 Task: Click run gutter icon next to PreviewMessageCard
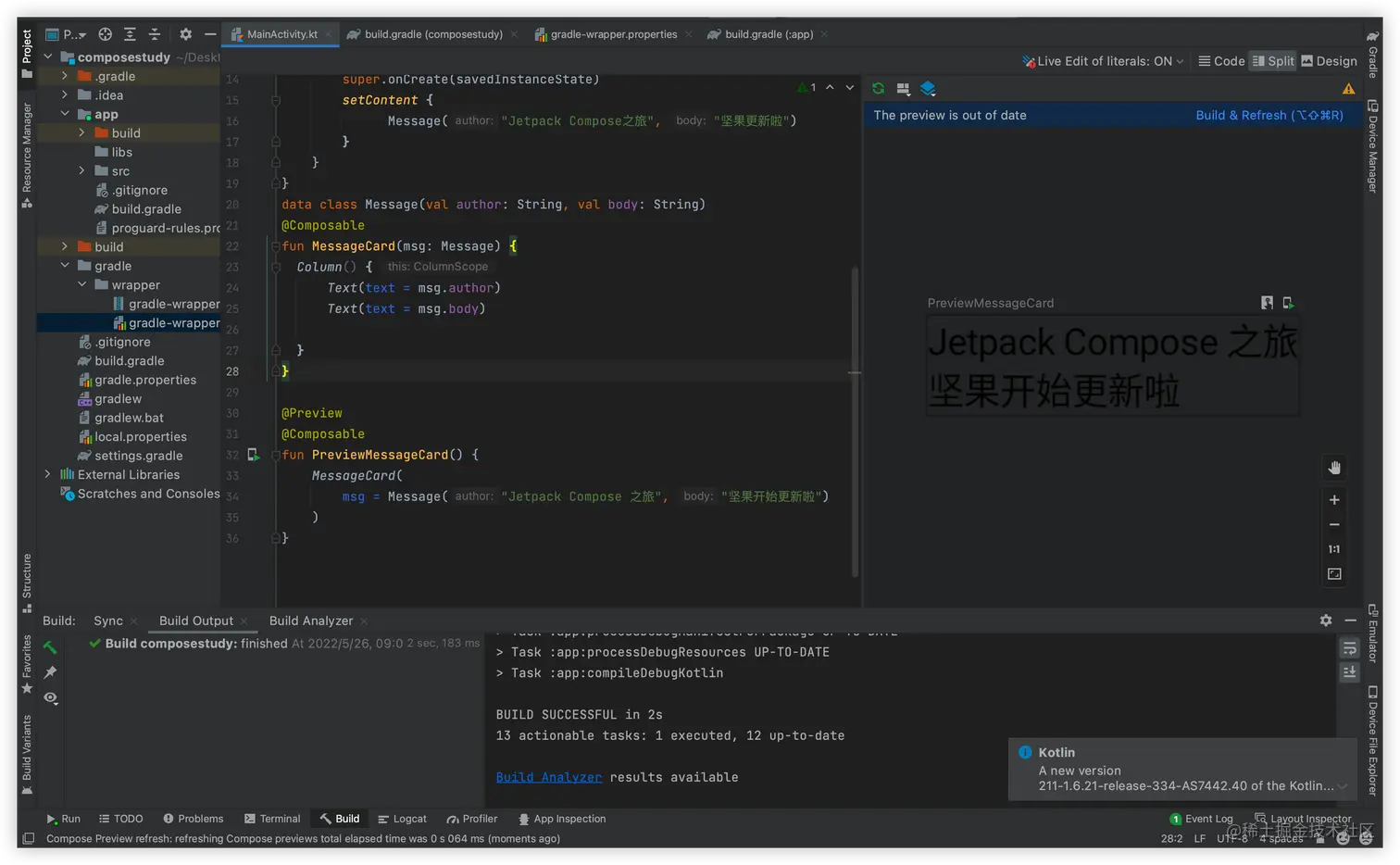point(253,455)
